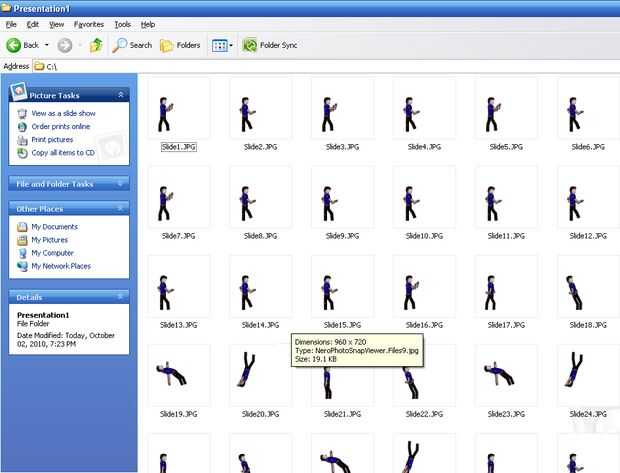Open the Favorites menu

click(x=89, y=25)
